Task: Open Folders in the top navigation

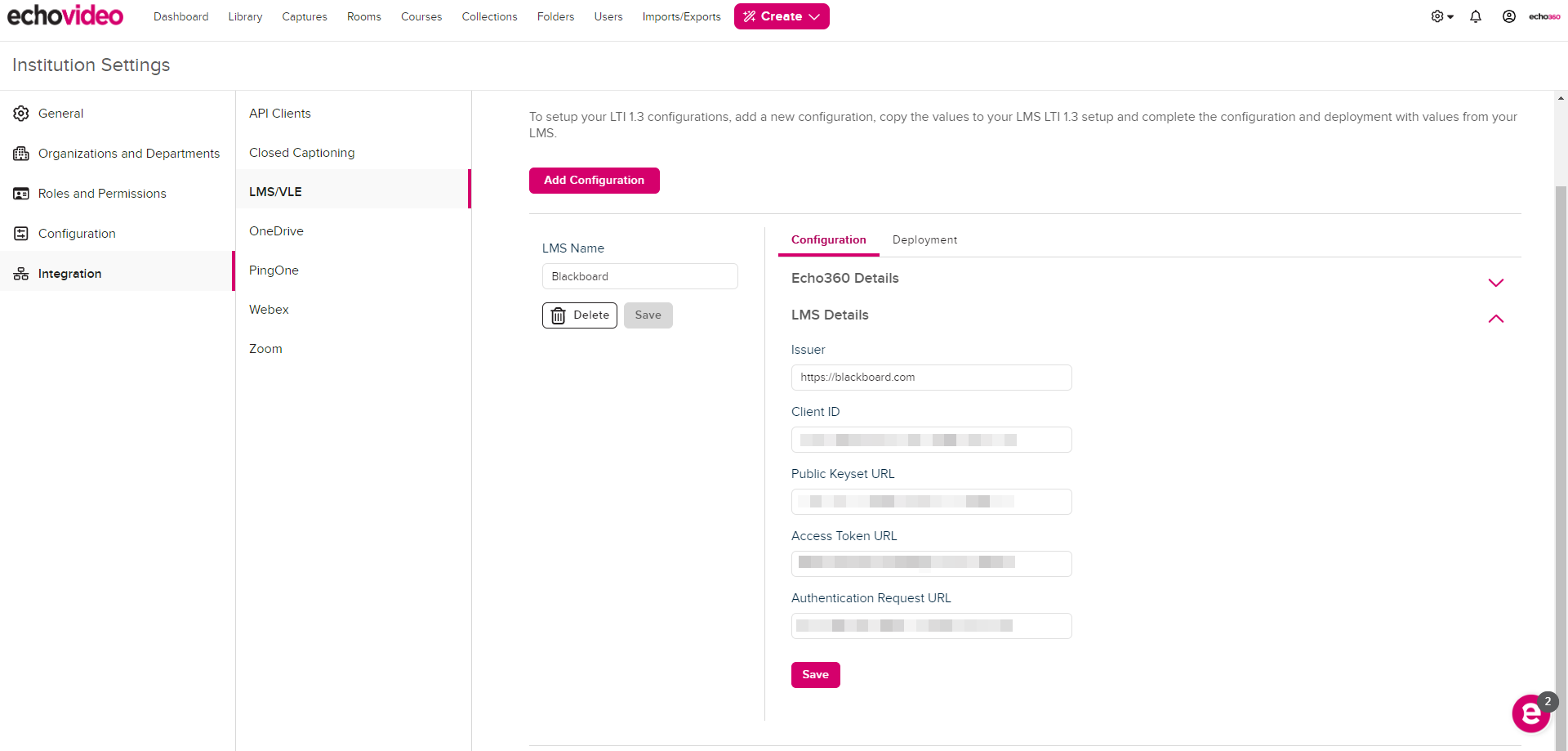Action: [x=555, y=16]
